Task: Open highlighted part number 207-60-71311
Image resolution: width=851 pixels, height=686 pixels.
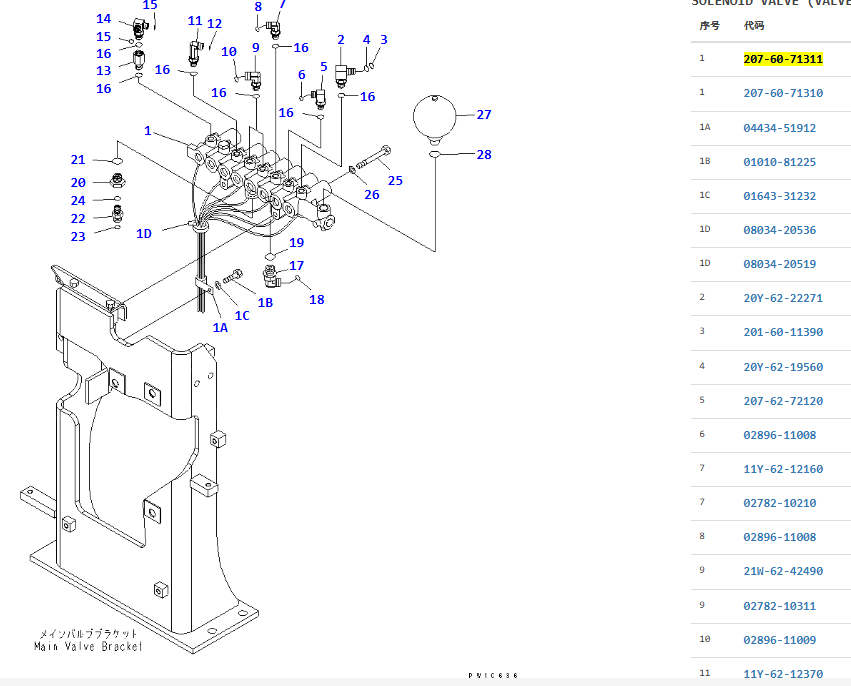Action: pos(783,59)
